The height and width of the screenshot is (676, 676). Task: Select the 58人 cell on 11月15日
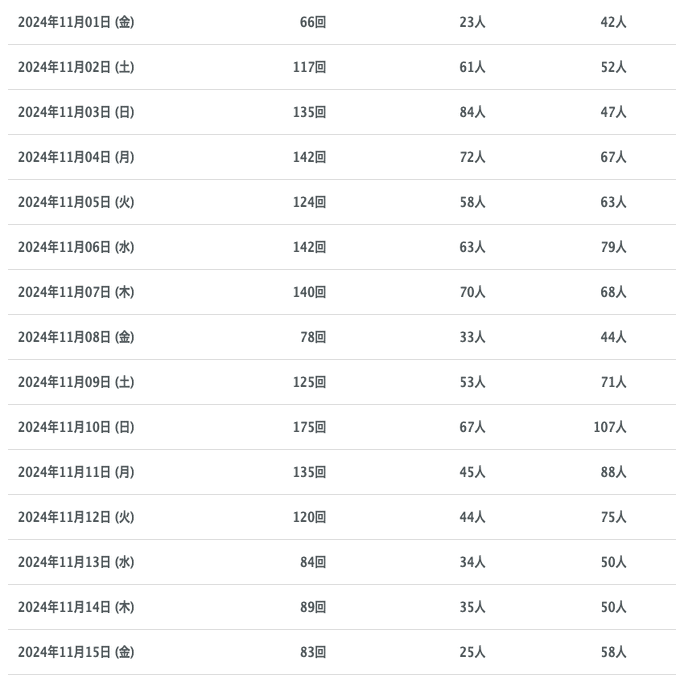pos(613,652)
